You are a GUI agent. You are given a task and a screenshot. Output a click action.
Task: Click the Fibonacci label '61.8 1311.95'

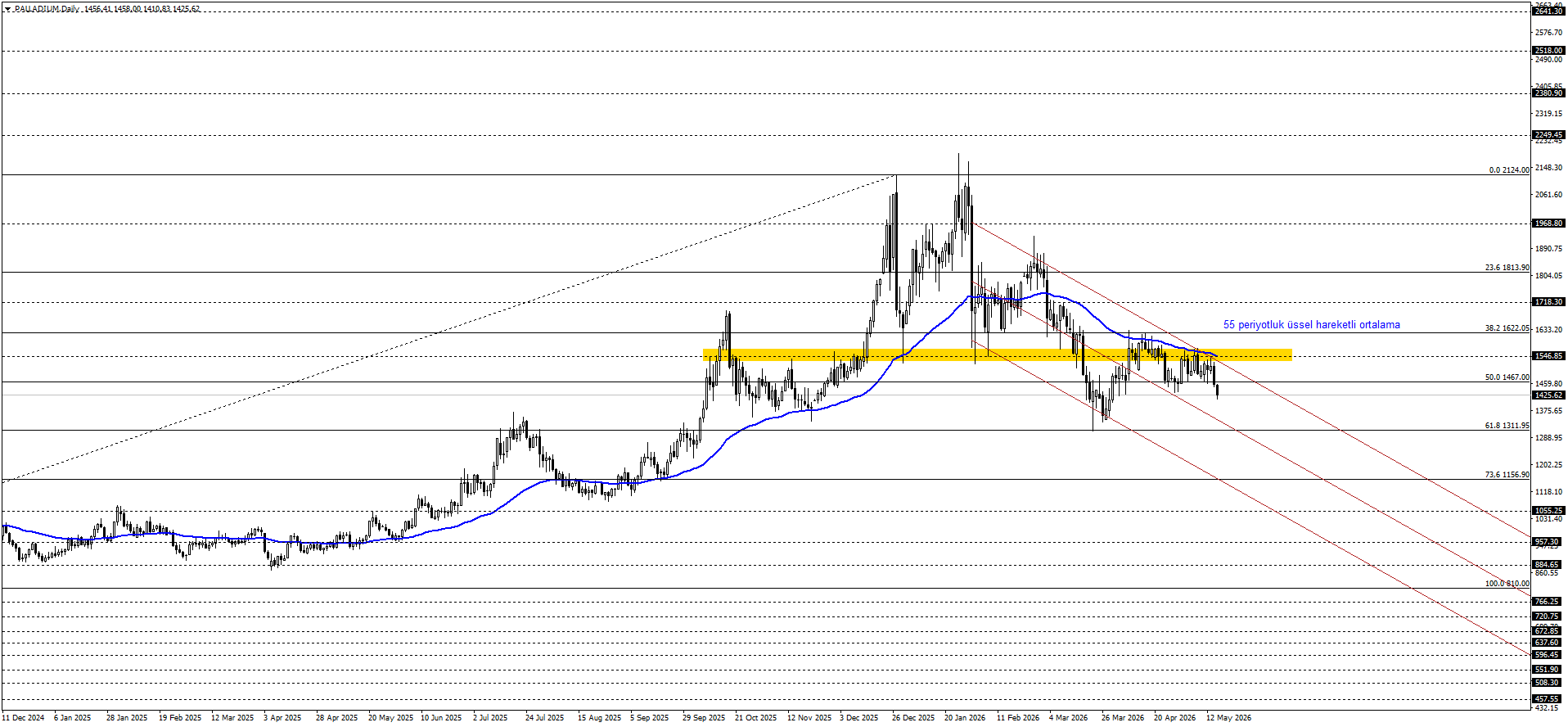1507,426
